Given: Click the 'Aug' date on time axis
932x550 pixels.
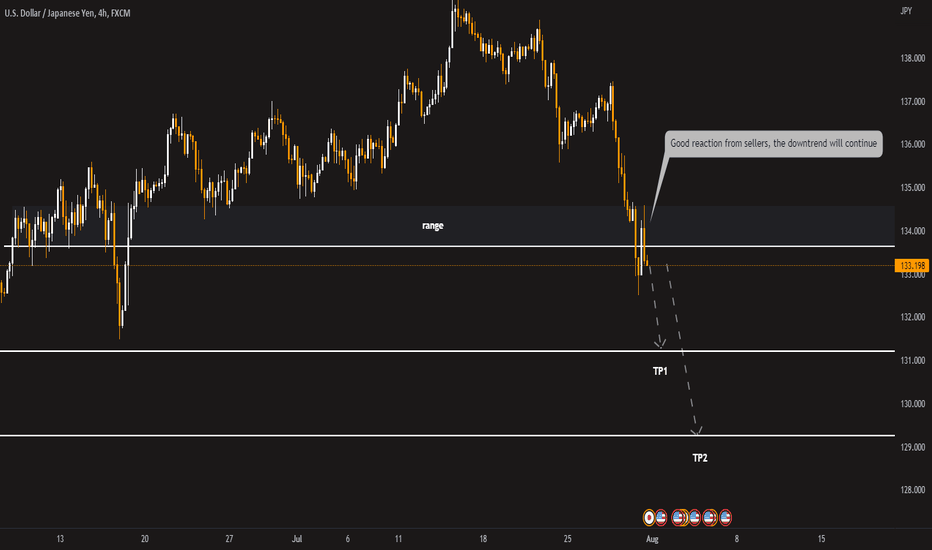Looking at the screenshot, I should click(652, 538).
